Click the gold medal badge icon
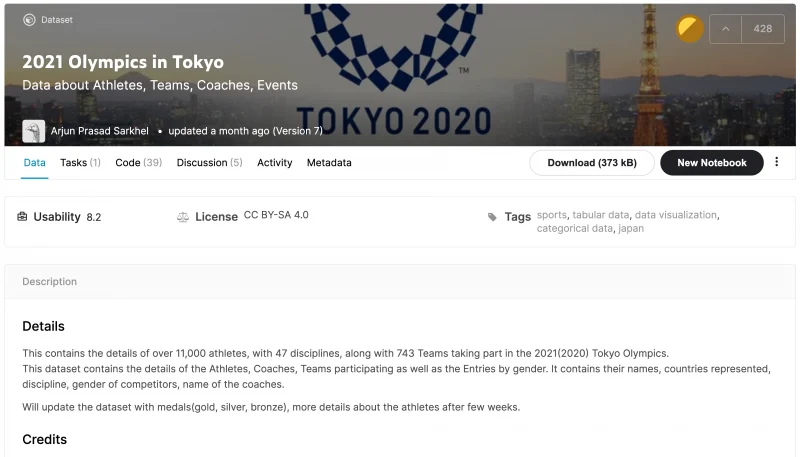 pos(690,29)
